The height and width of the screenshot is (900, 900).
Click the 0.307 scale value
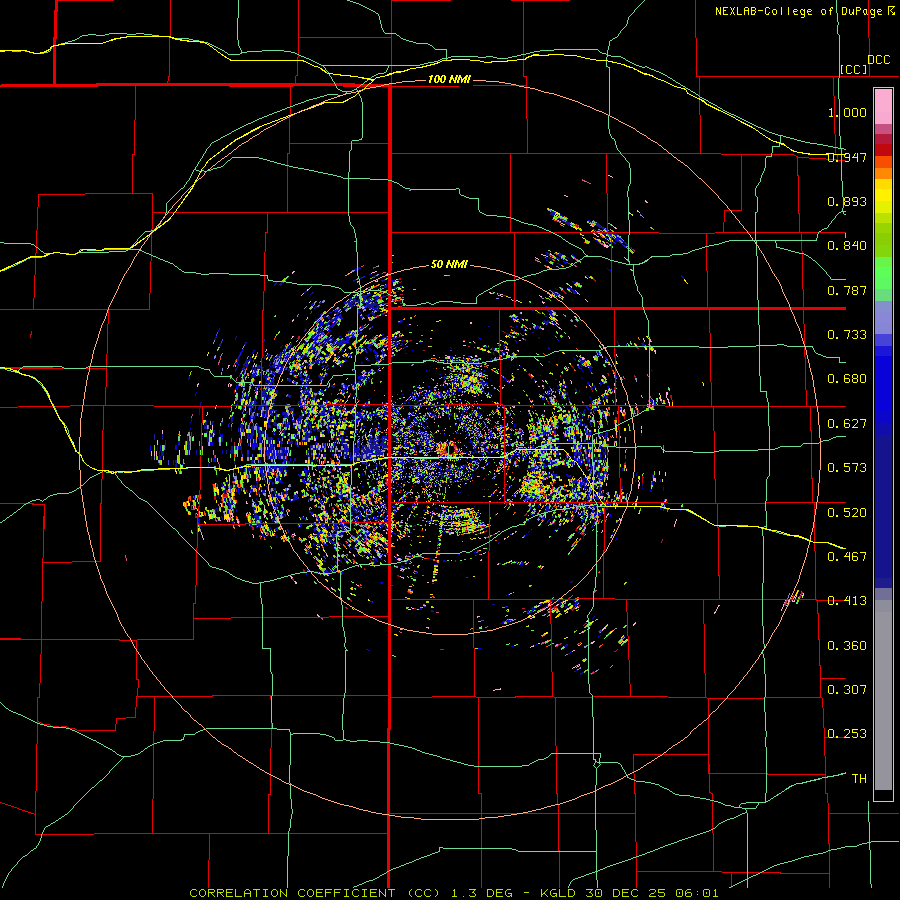(x=847, y=690)
